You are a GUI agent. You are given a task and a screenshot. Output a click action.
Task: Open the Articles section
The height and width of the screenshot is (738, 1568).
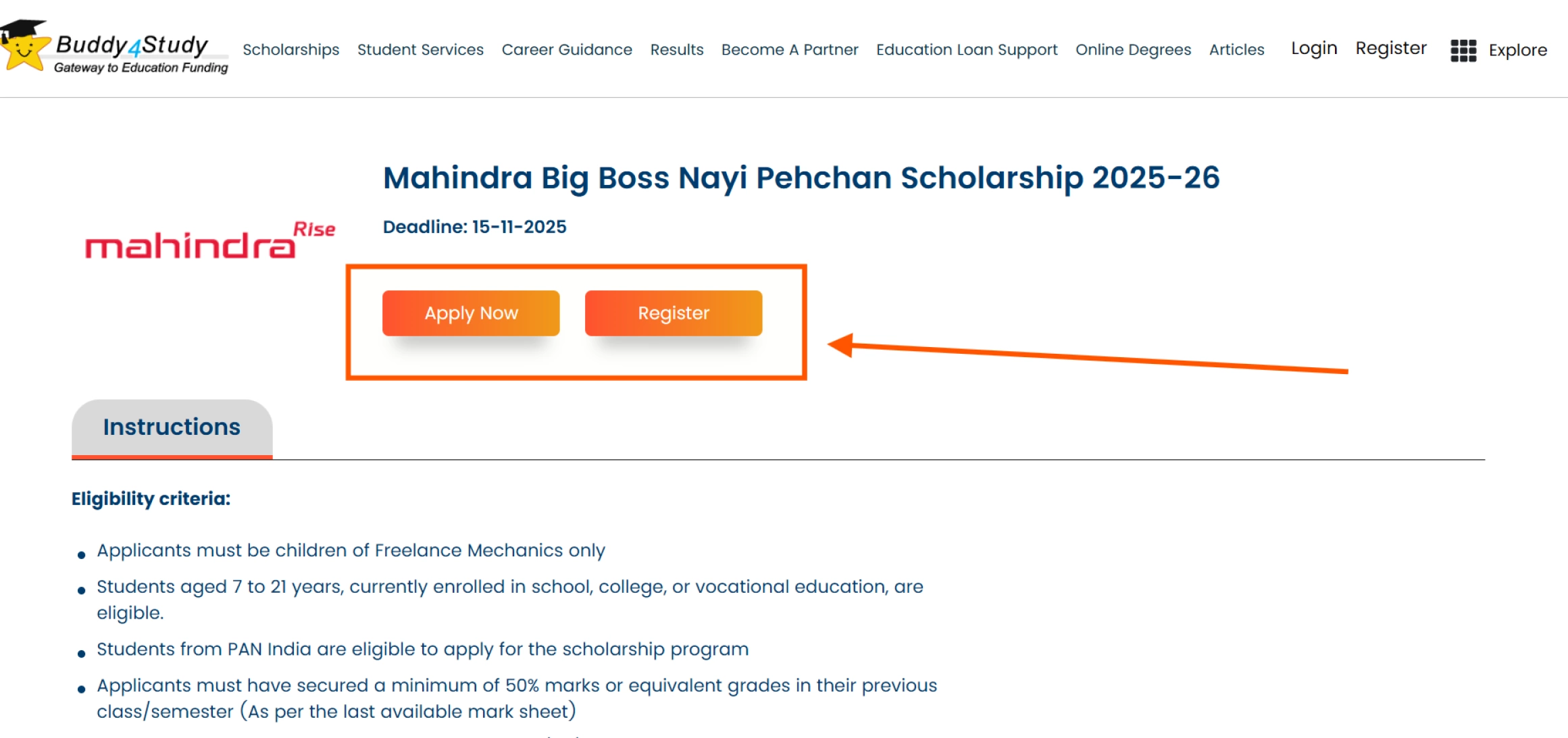(x=1236, y=49)
